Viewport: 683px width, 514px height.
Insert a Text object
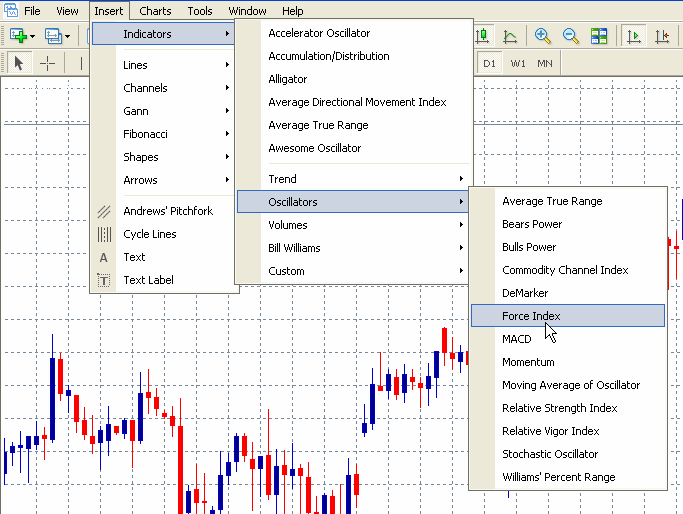coord(165,257)
